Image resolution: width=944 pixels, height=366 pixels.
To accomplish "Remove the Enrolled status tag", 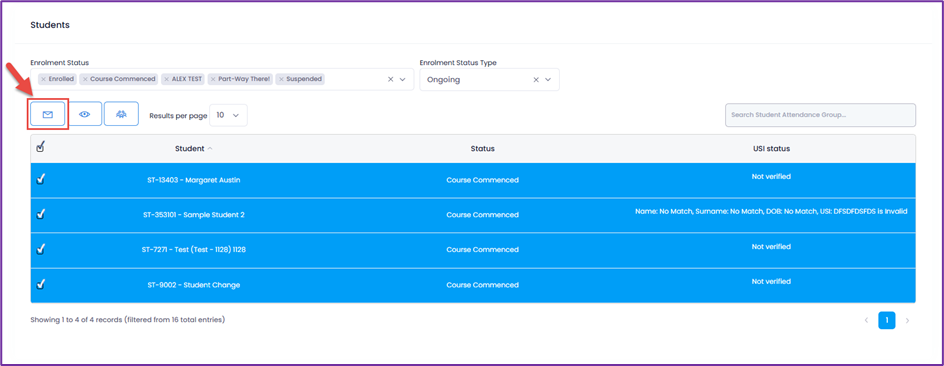I will pyautogui.click(x=43, y=79).
